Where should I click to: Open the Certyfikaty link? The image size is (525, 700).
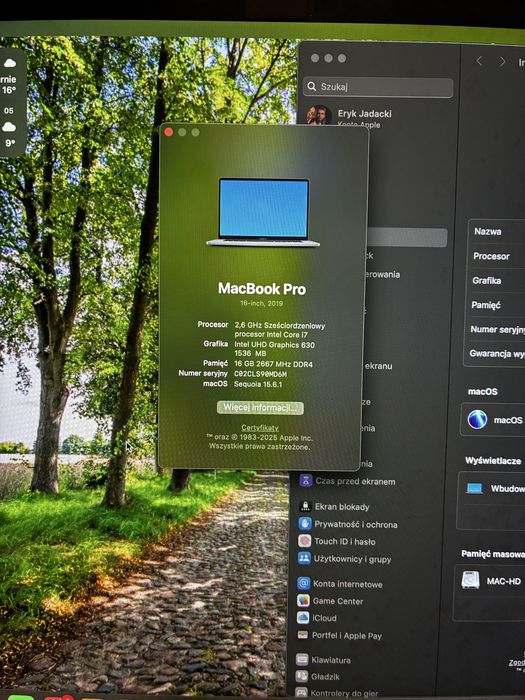(x=260, y=428)
